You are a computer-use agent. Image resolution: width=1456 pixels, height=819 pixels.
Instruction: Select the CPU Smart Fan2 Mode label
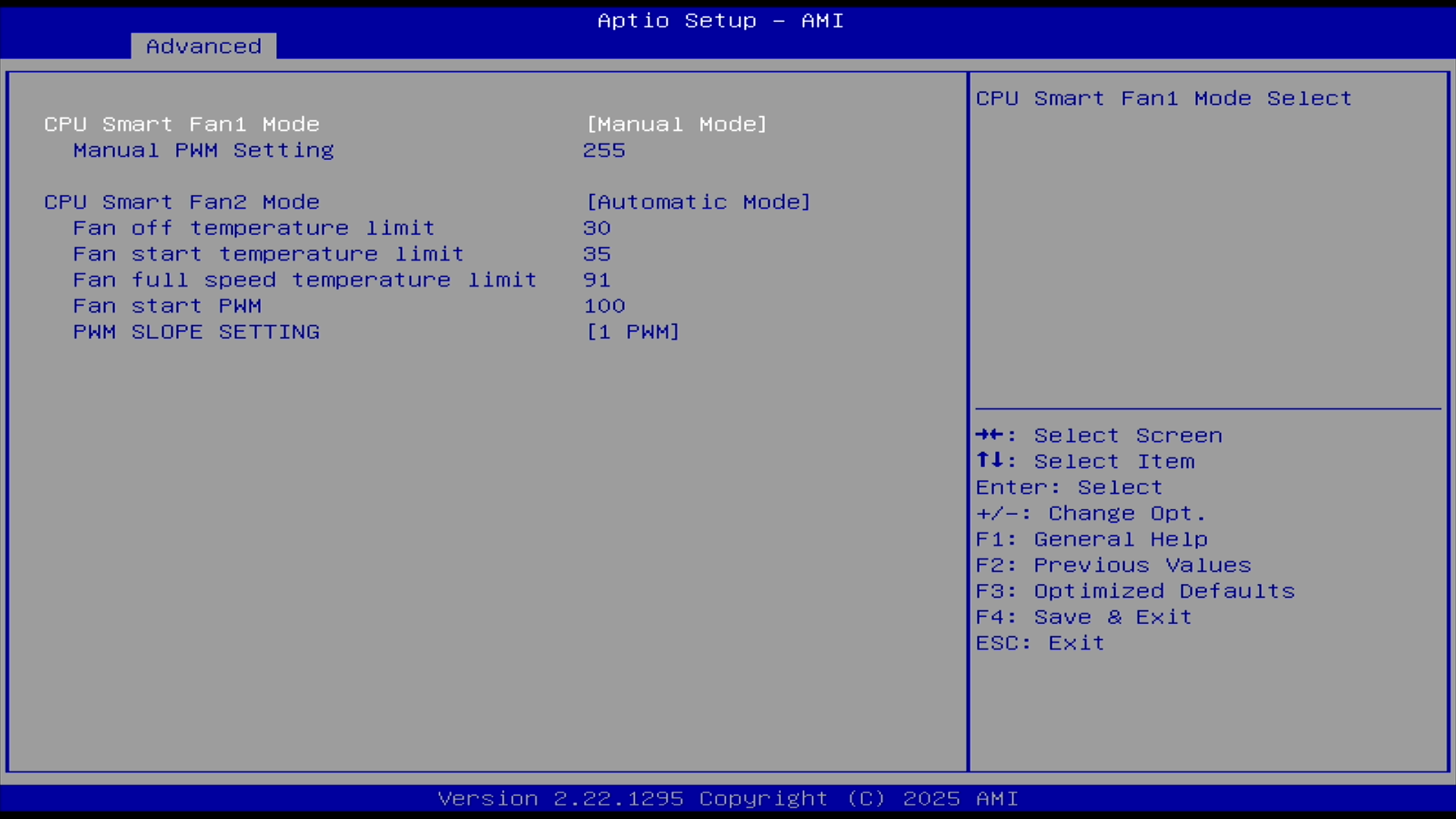point(182,202)
